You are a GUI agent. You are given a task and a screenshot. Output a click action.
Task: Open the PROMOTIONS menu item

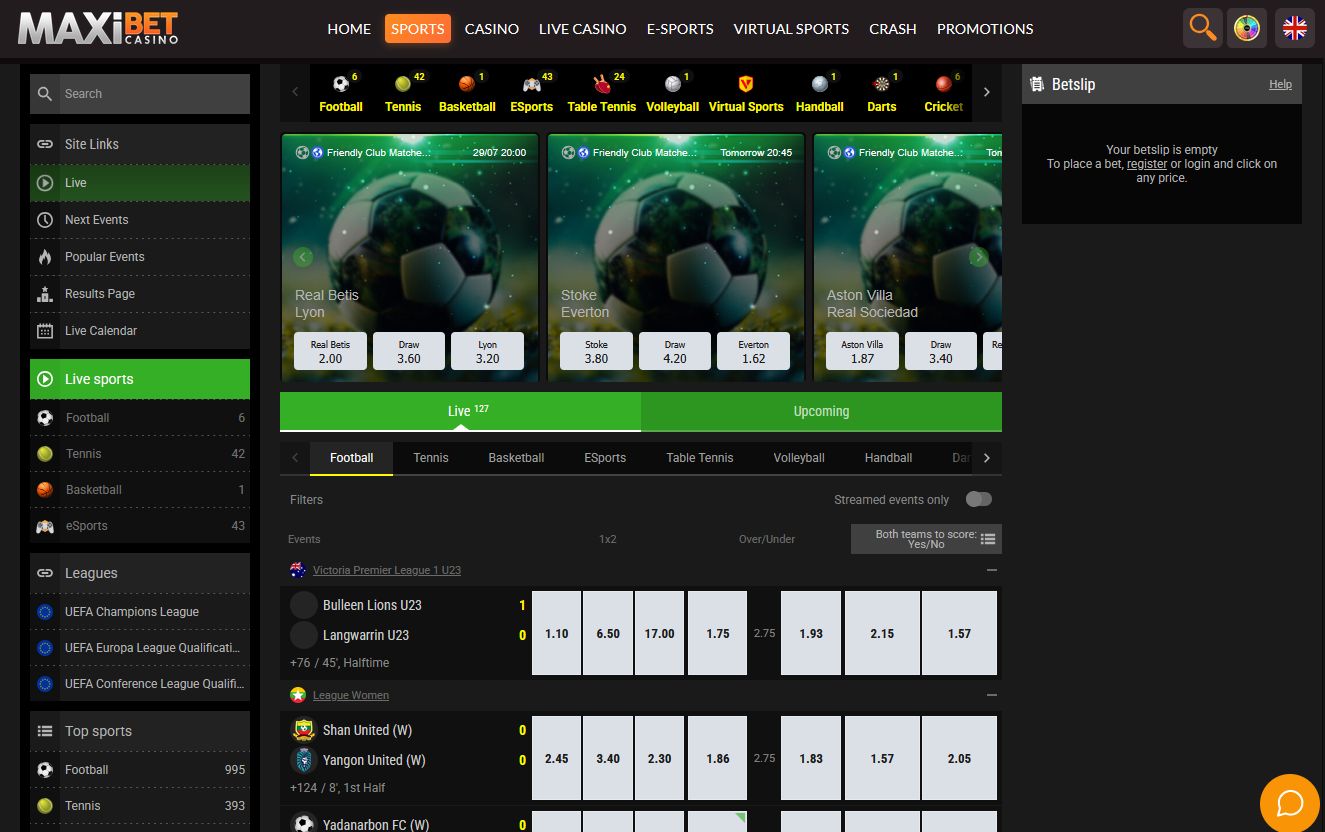[985, 29]
